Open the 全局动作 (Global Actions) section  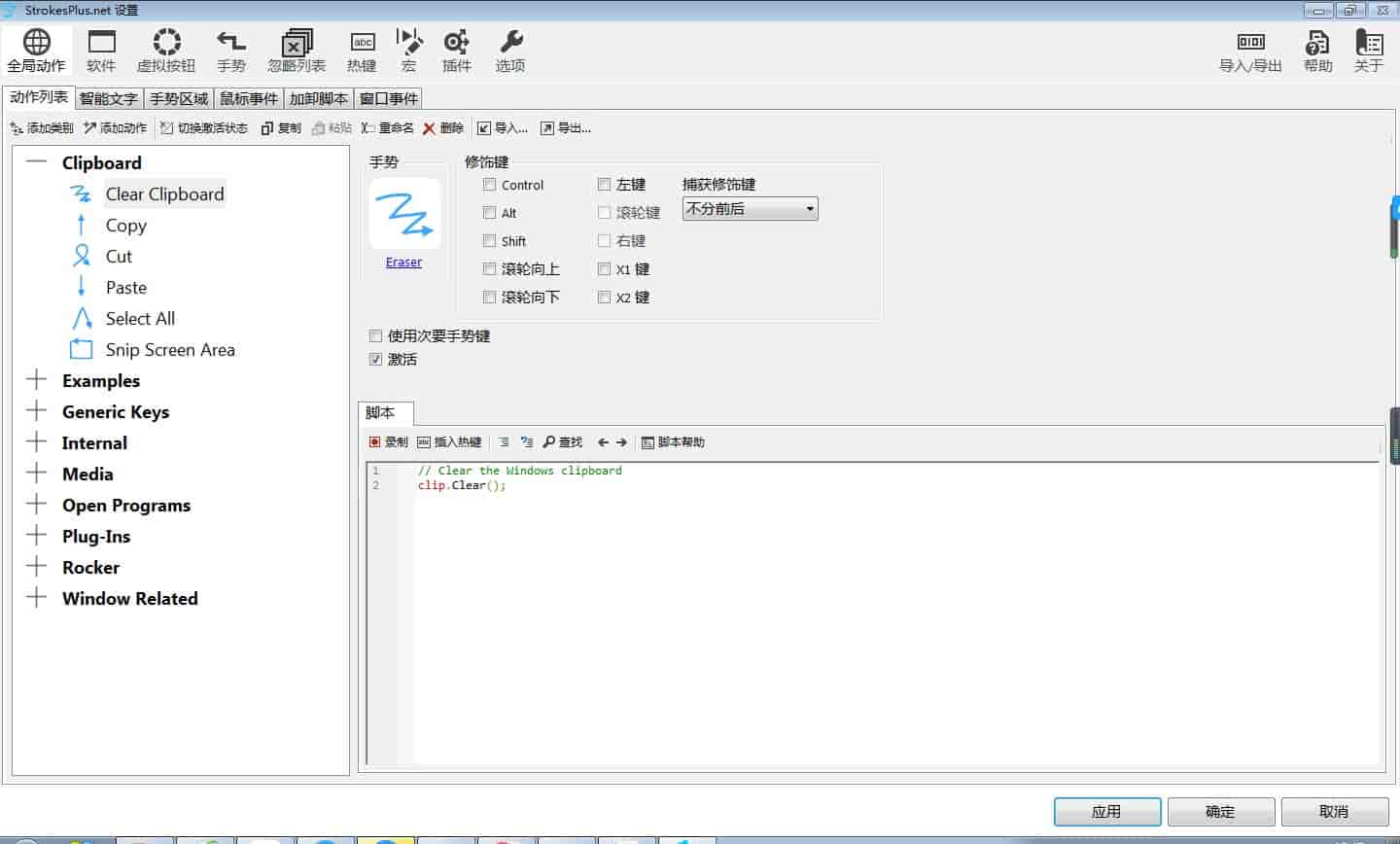[x=37, y=51]
